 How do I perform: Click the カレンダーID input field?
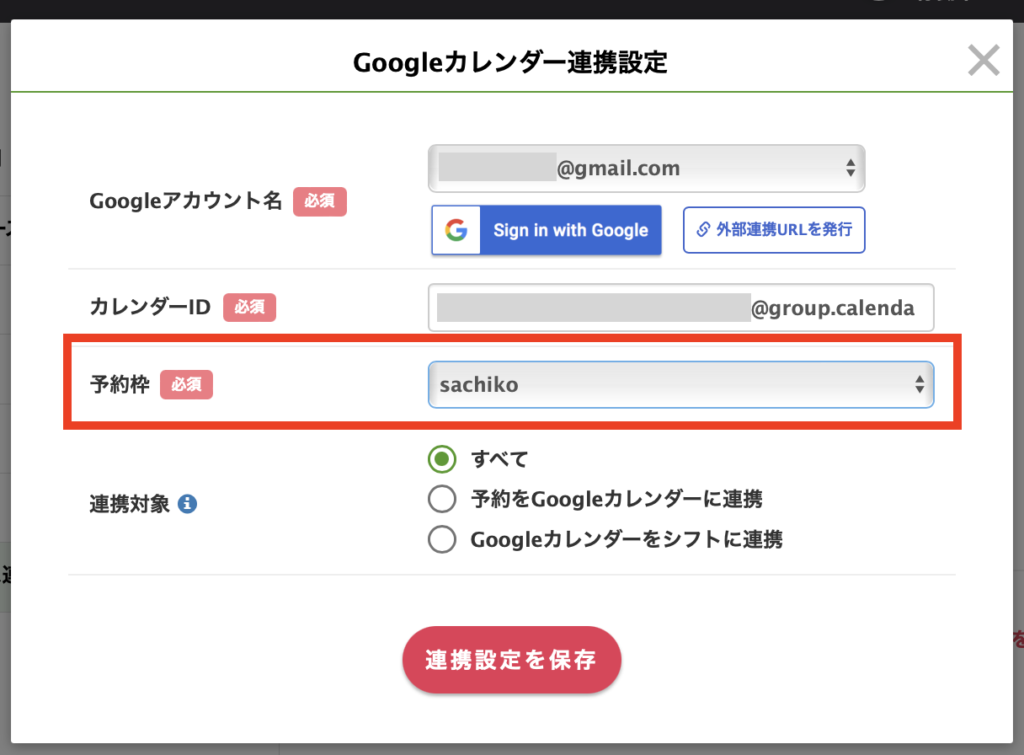tap(681, 308)
